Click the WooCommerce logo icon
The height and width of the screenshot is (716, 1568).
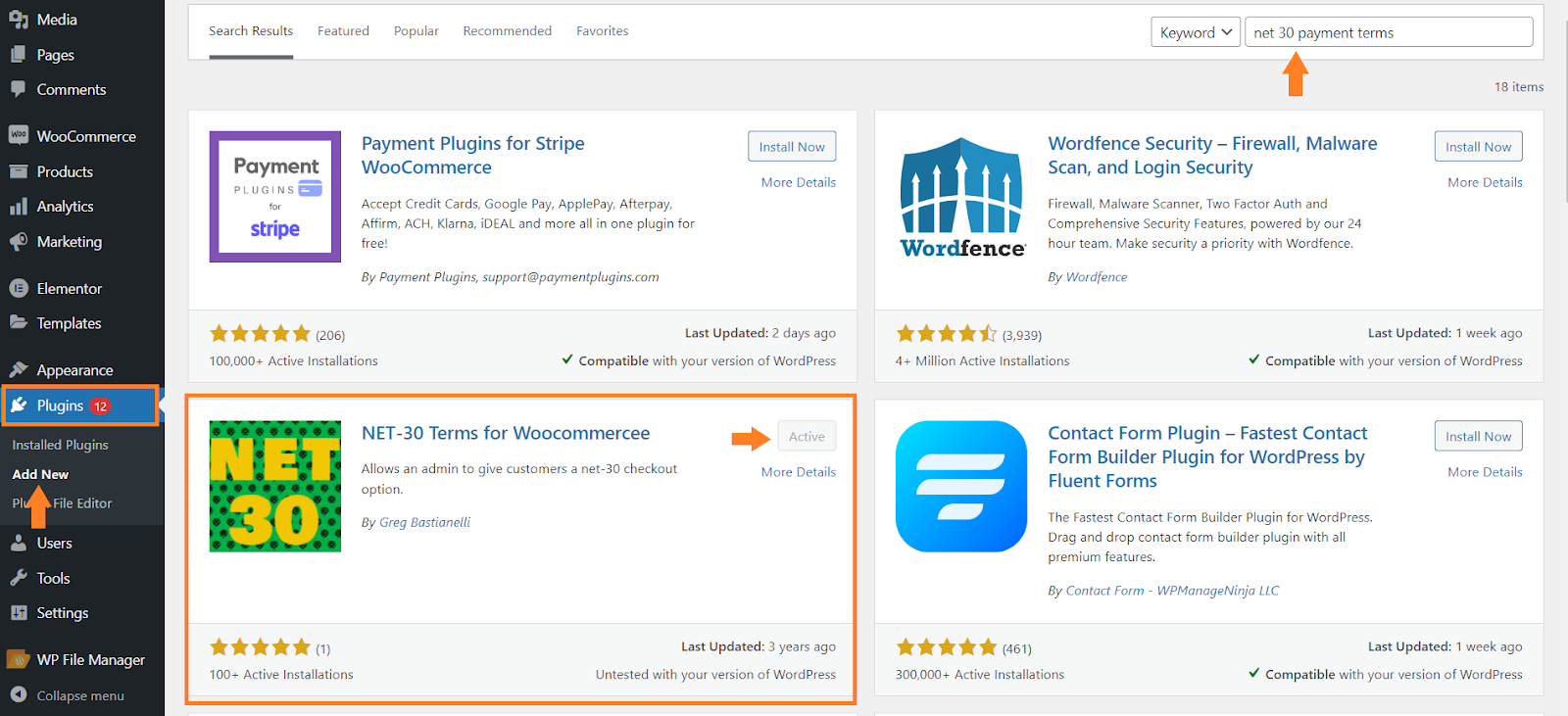tap(18, 136)
